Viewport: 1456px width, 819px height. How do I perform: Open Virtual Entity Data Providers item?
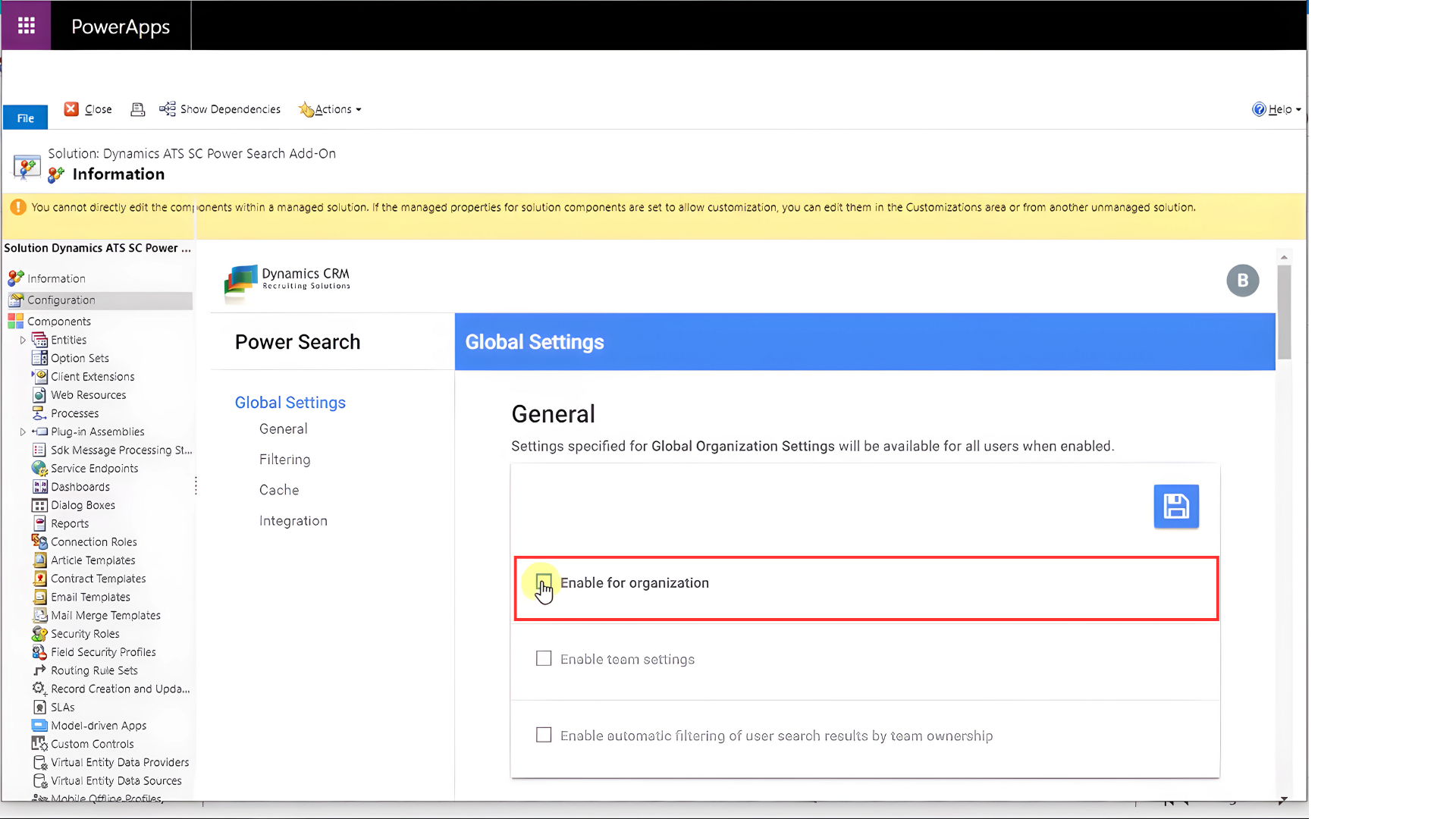(120, 763)
